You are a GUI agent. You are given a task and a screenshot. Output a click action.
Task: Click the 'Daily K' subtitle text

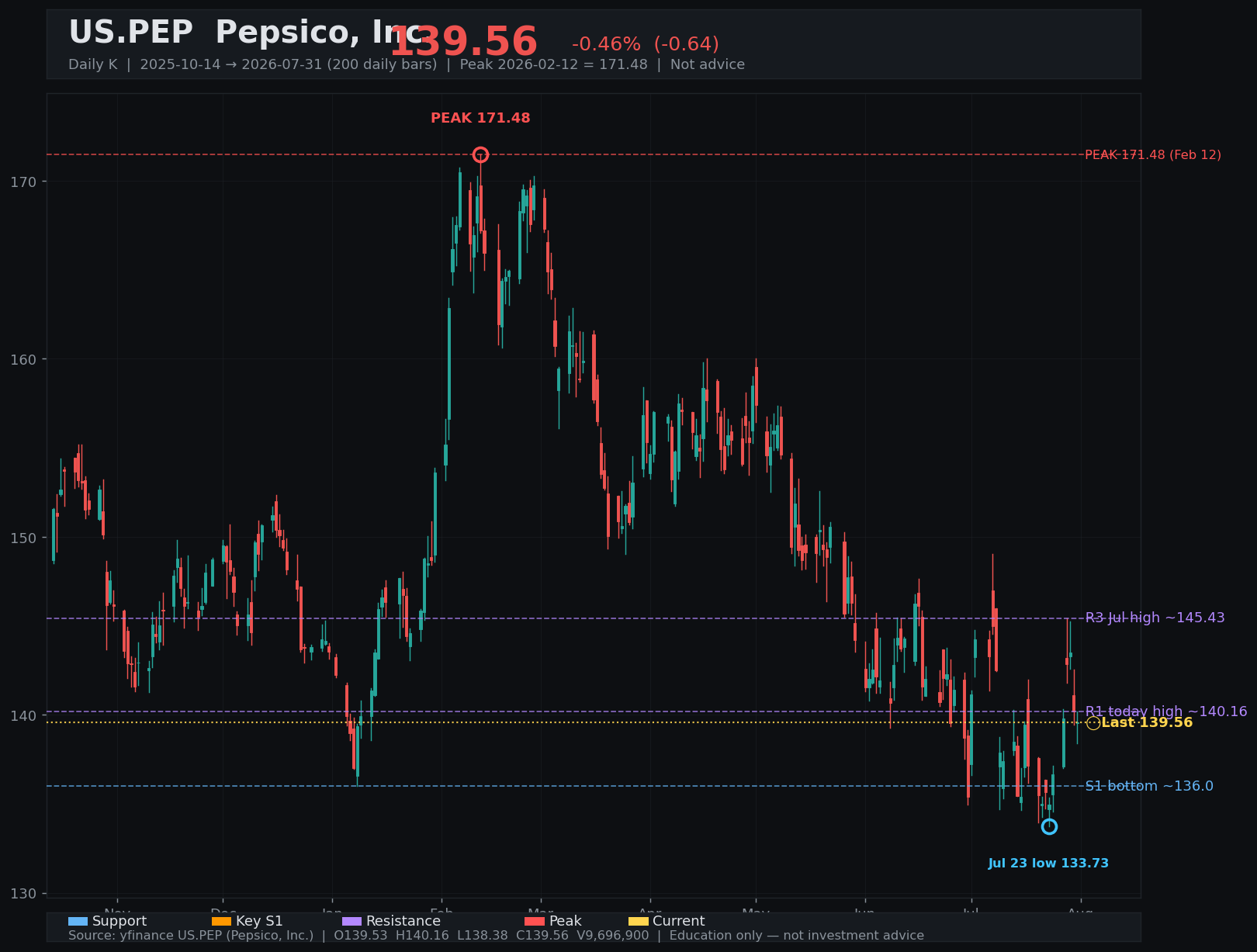(93, 64)
